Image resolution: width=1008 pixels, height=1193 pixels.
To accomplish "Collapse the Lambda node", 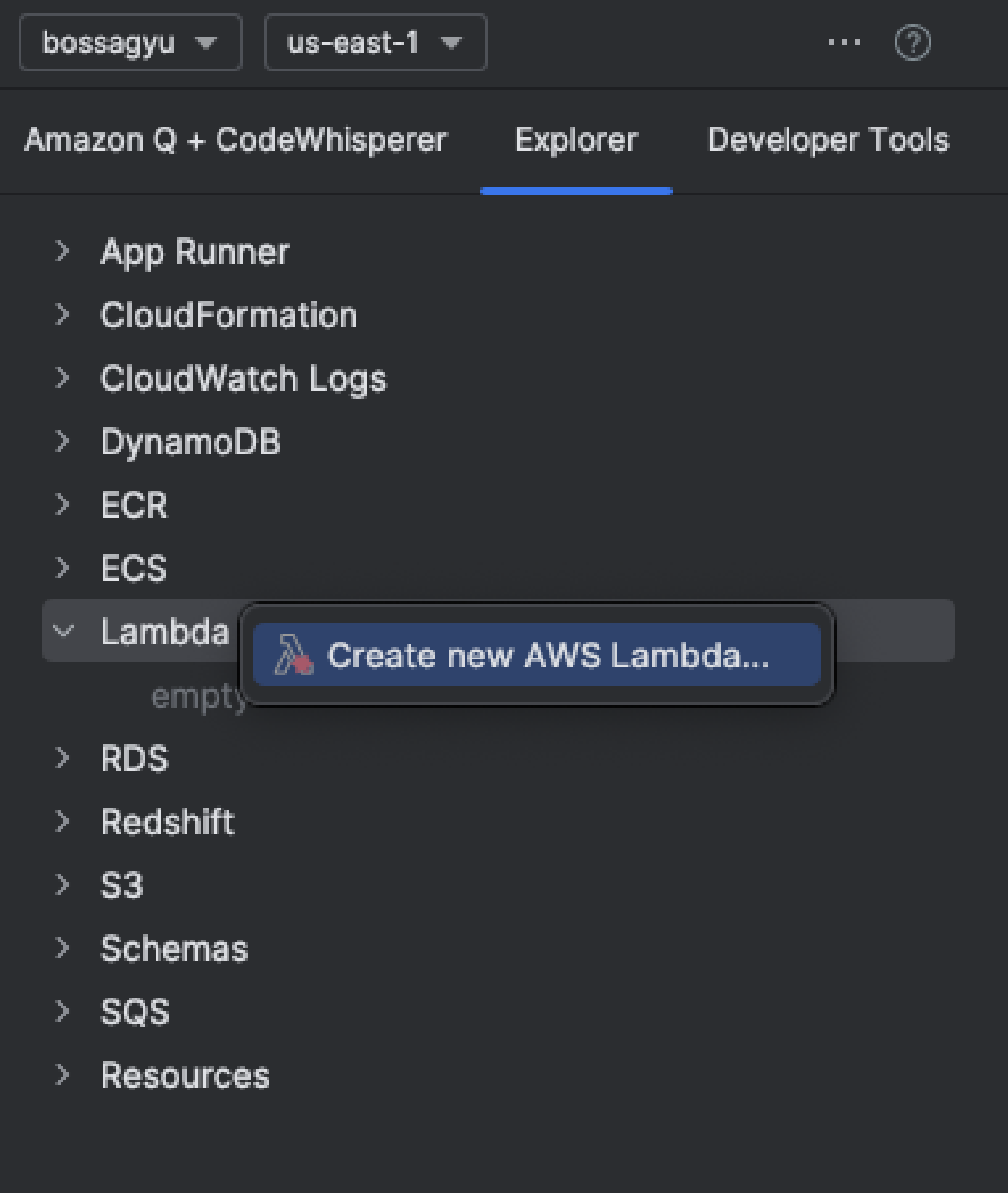I will coord(63,631).
